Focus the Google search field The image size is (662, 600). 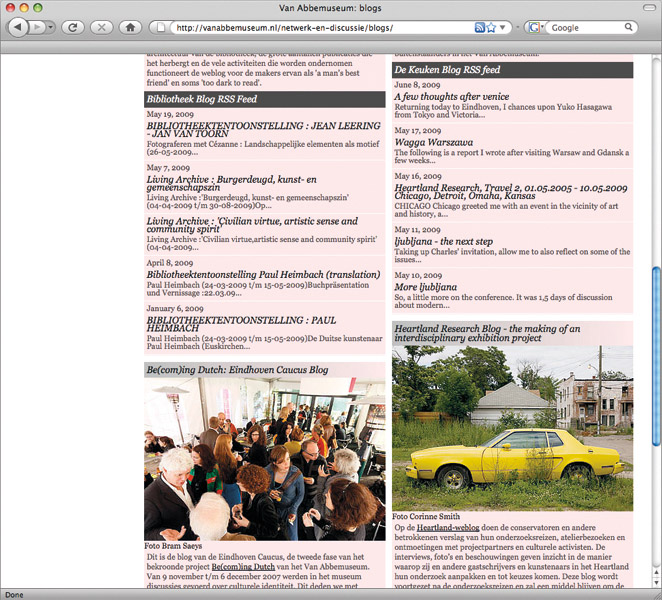pos(587,27)
